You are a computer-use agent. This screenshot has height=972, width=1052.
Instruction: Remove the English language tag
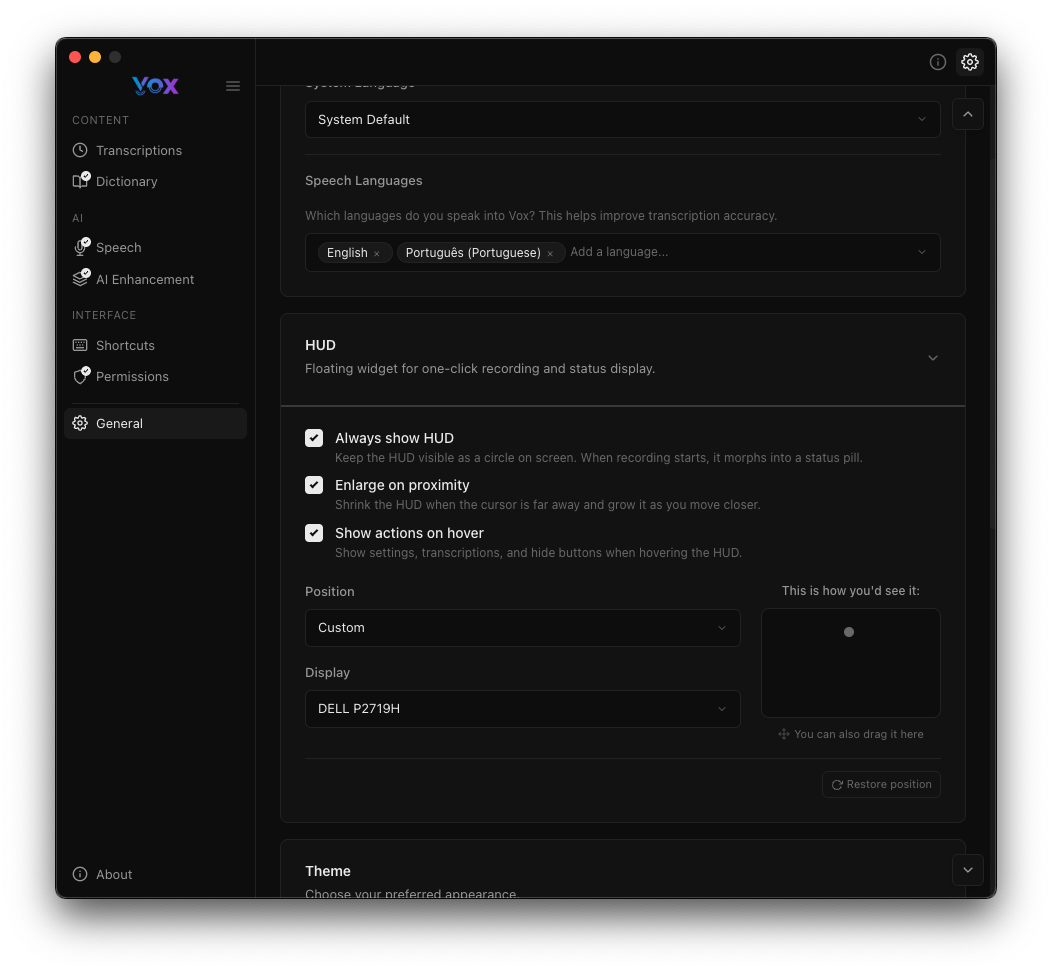click(377, 254)
